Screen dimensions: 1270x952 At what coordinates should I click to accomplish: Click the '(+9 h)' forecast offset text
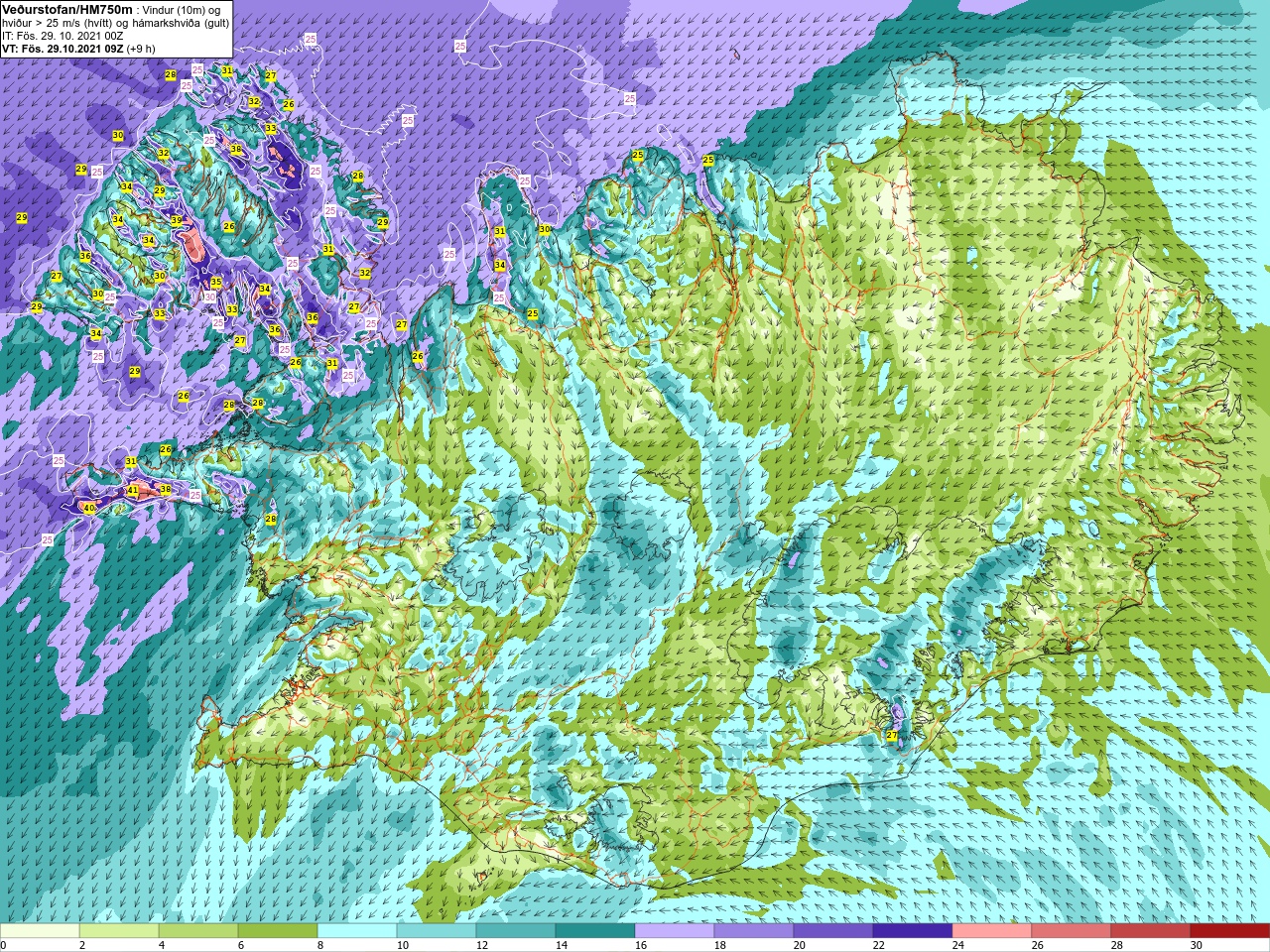pyautogui.click(x=141, y=48)
